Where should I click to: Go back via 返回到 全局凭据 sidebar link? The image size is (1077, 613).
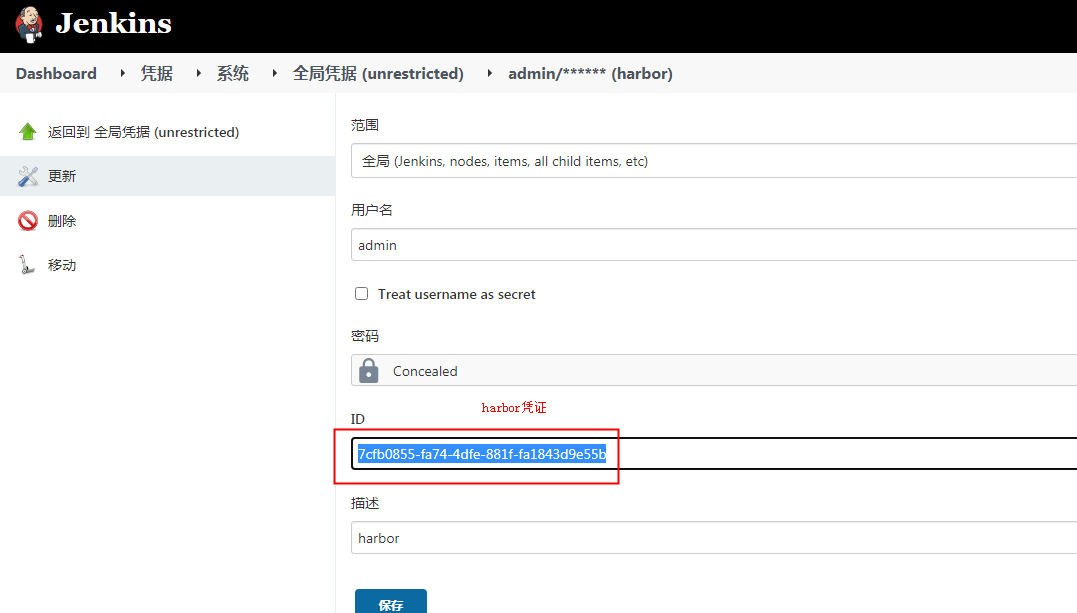(144, 132)
